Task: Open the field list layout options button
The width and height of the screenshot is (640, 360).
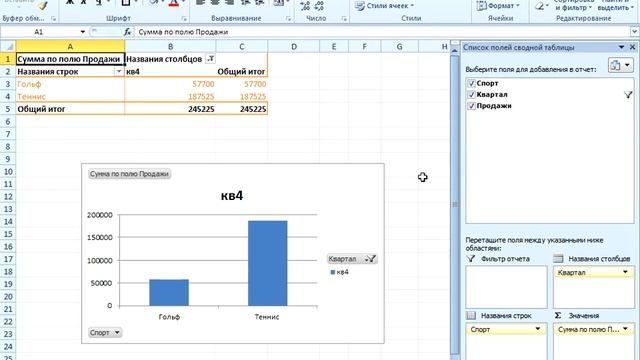Action: click(620, 65)
